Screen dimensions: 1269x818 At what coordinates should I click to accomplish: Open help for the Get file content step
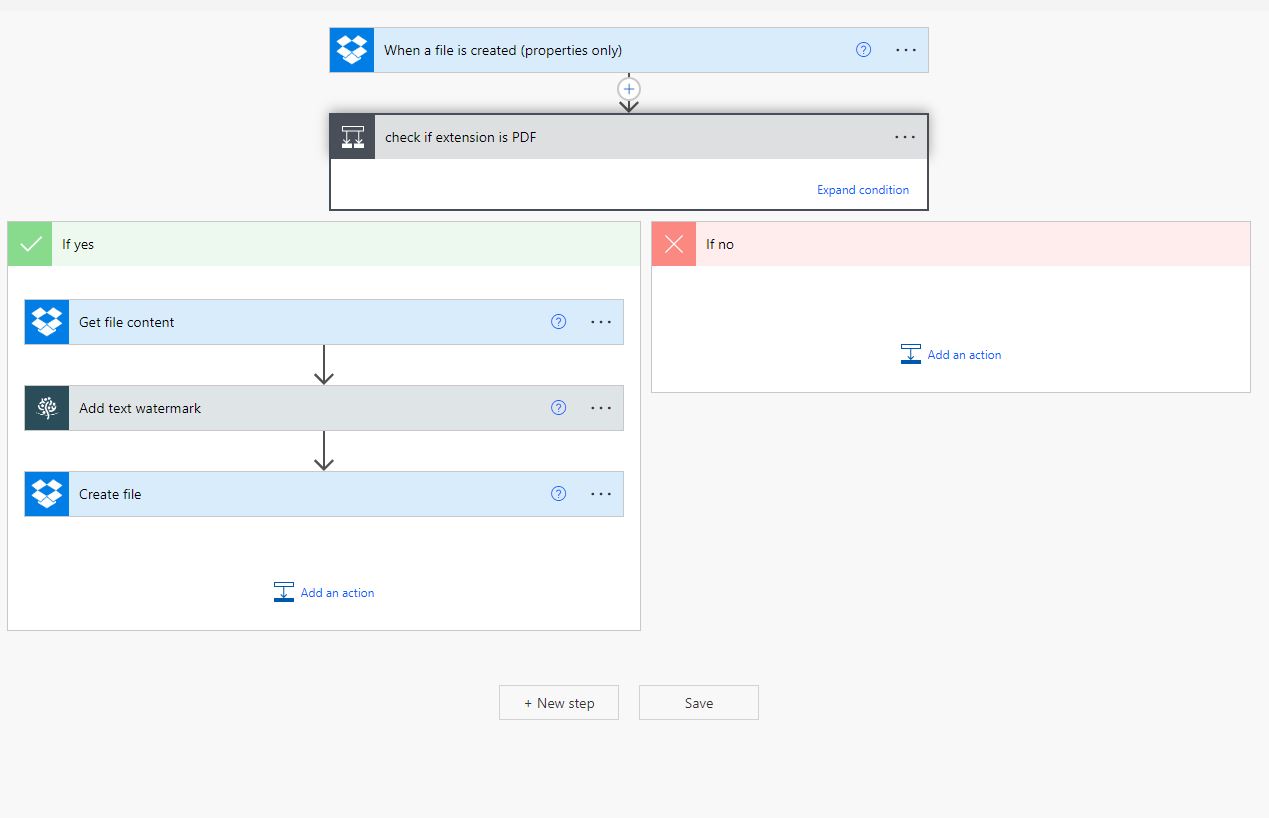[x=558, y=321]
